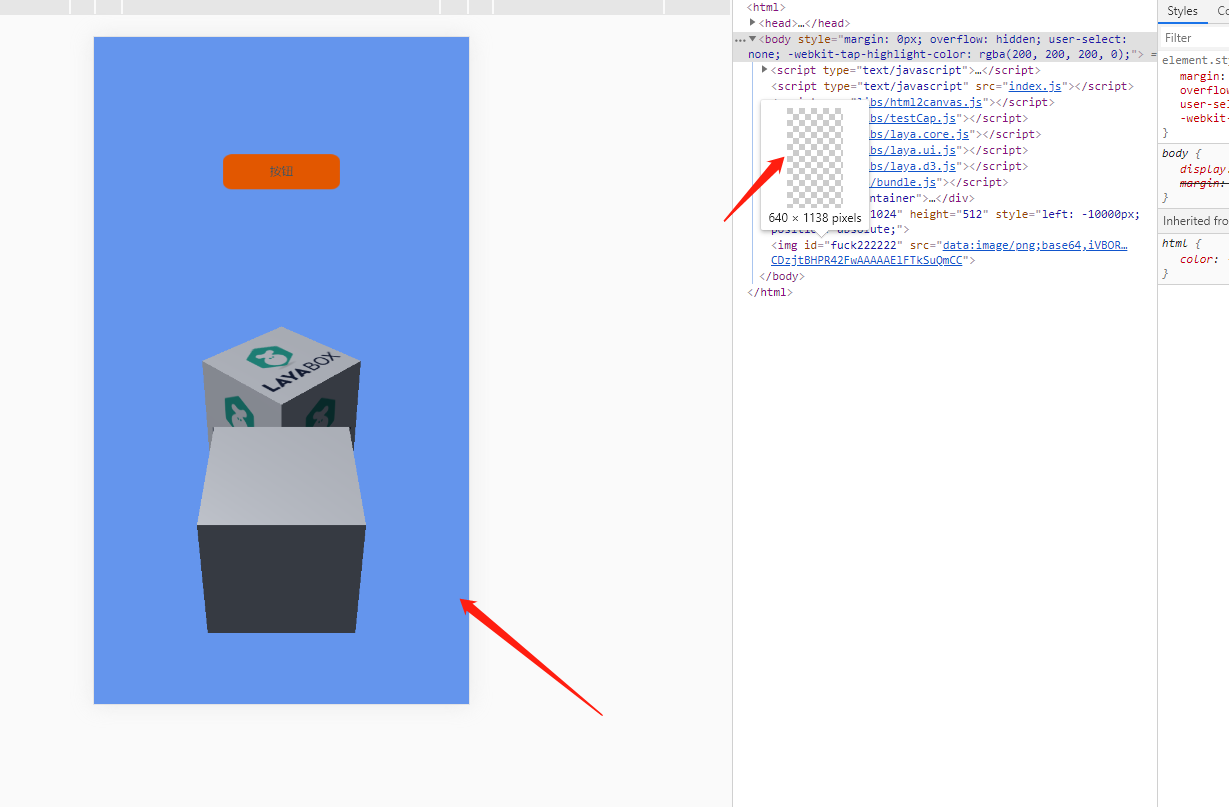The height and width of the screenshot is (807, 1229).
Task: Open the Computed tab beside Styles
Action: (1222, 11)
